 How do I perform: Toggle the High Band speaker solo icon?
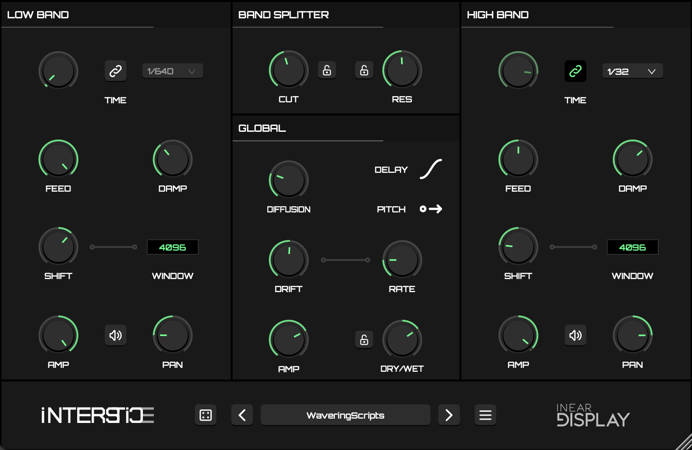[x=575, y=335]
